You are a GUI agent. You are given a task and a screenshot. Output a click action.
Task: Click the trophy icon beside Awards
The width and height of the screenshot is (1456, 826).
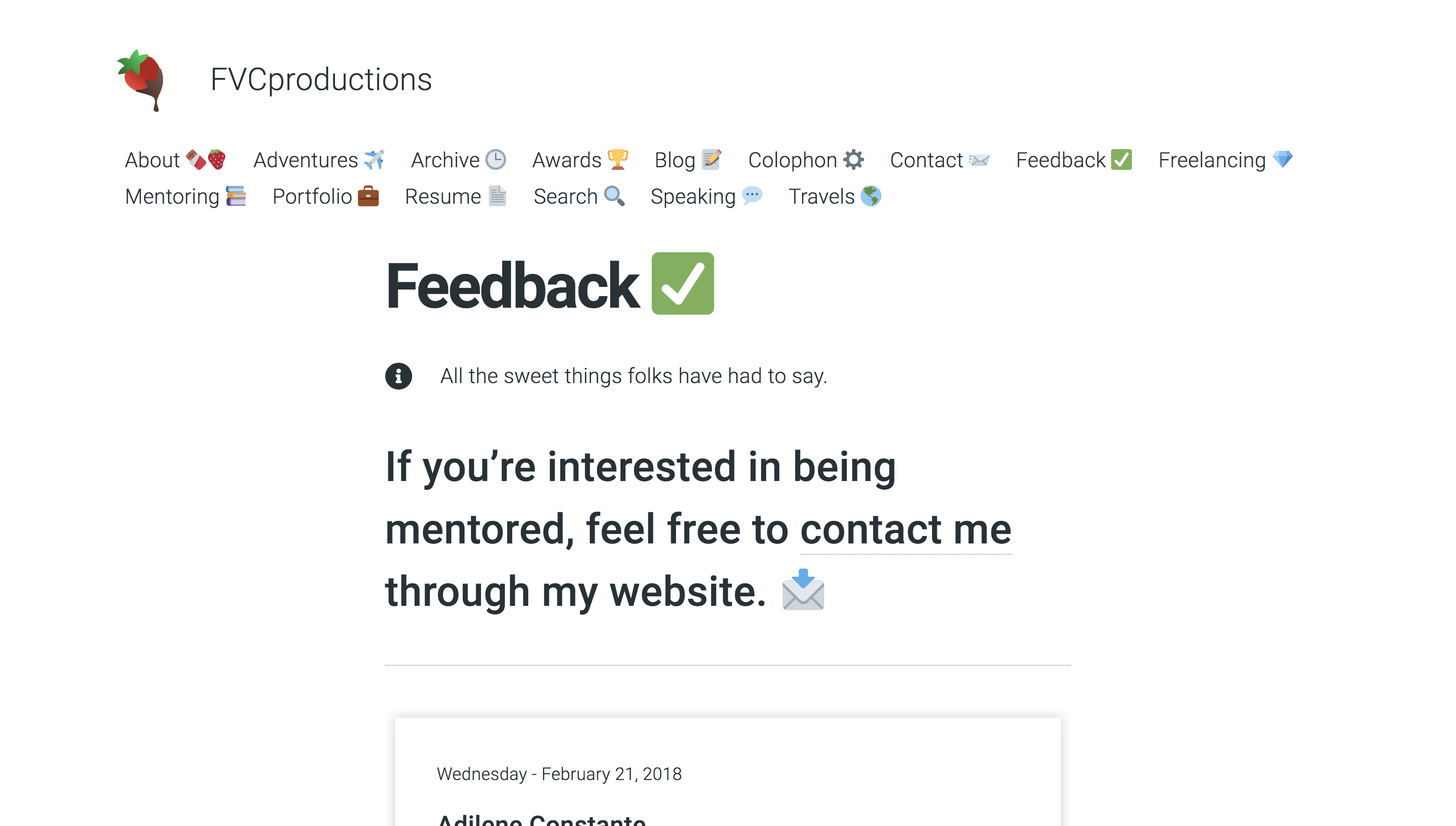coord(617,160)
